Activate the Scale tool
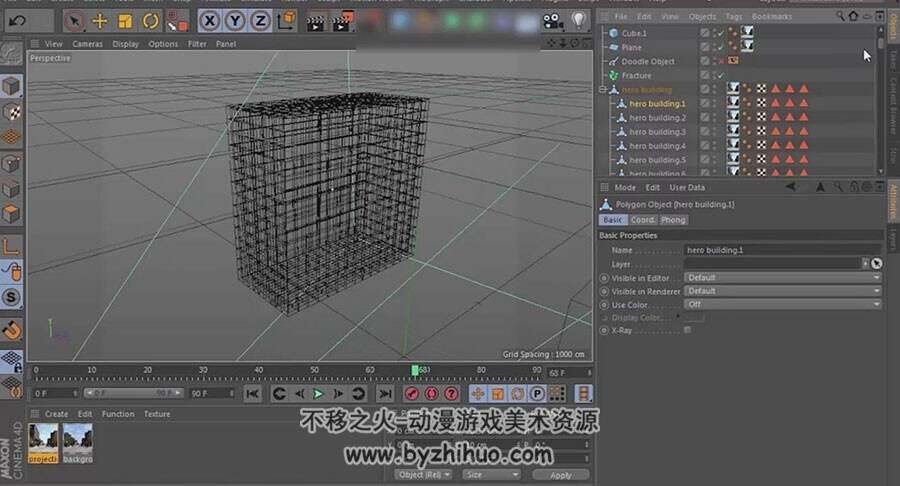Screen dimensions: 900x486 (x=125, y=21)
